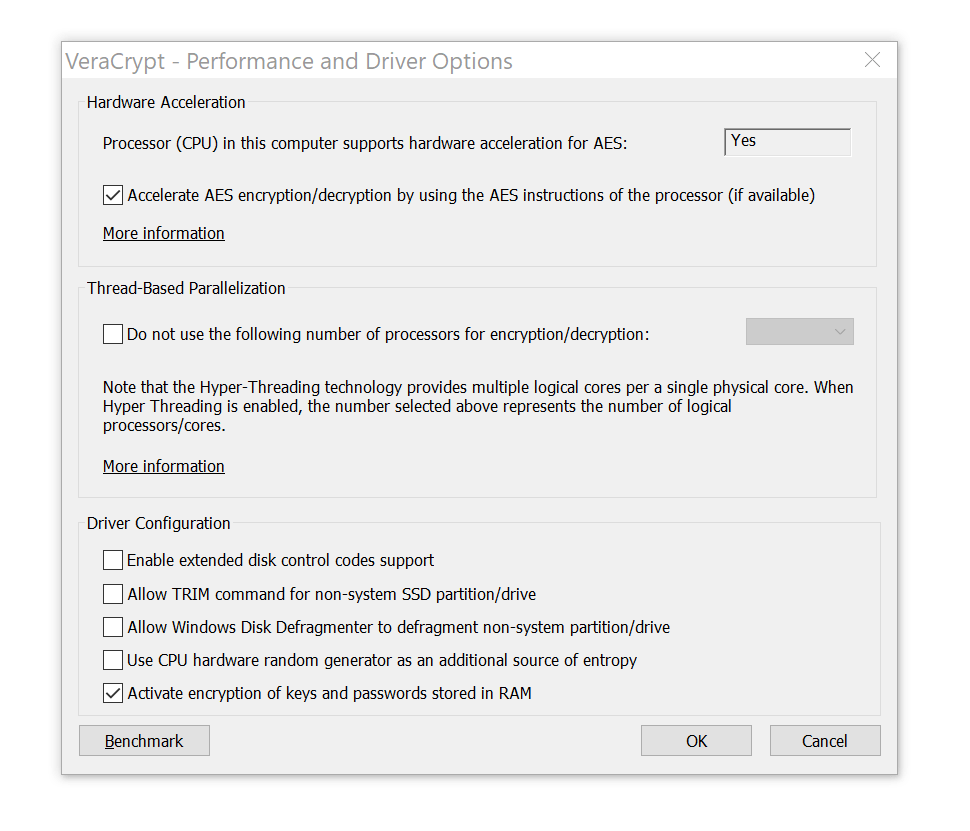Image resolution: width=970 pixels, height=831 pixels.
Task: Allow Windows Disk Defragmenter on non-system drive
Action: (113, 628)
